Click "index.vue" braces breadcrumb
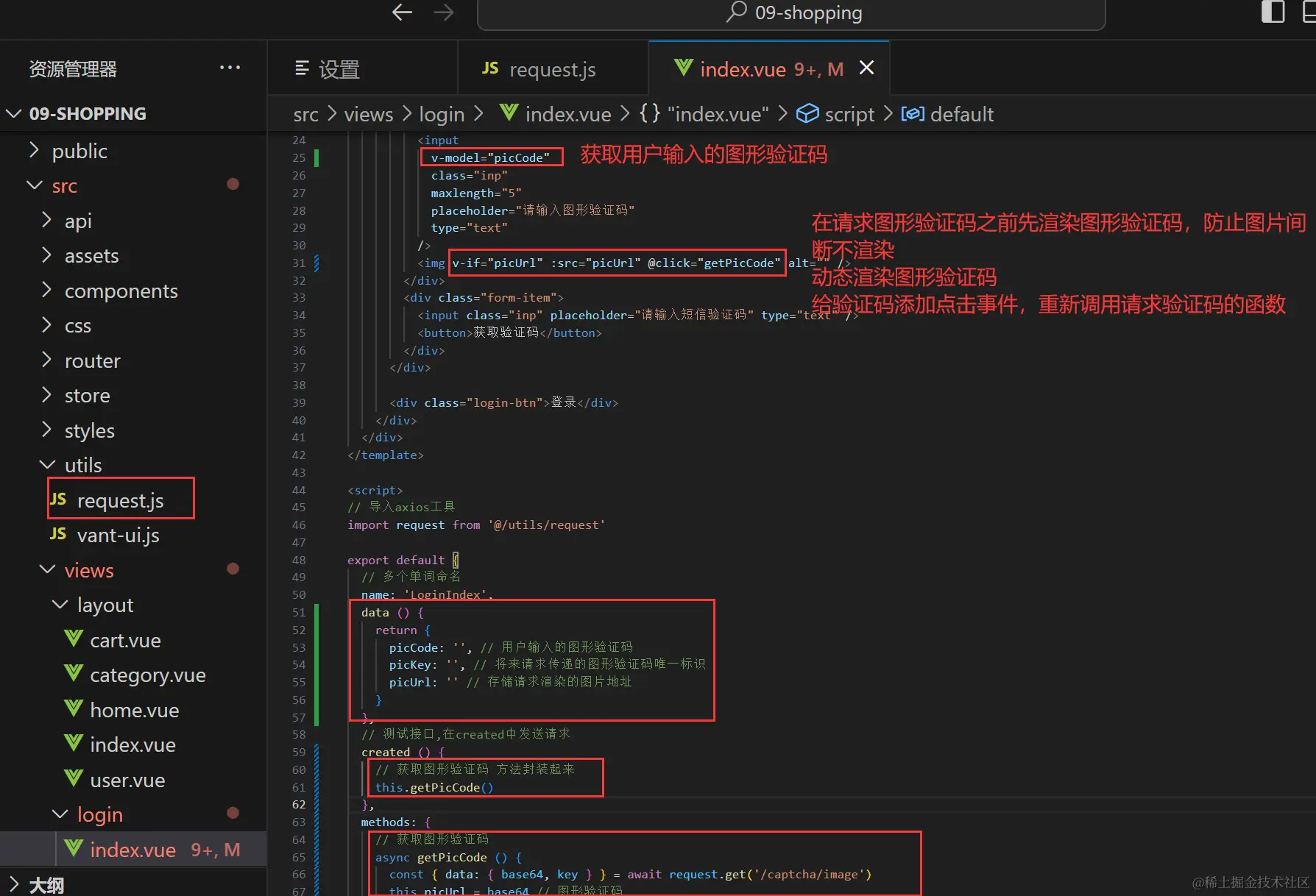The height and width of the screenshot is (896, 1316). click(x=704, y=114)
